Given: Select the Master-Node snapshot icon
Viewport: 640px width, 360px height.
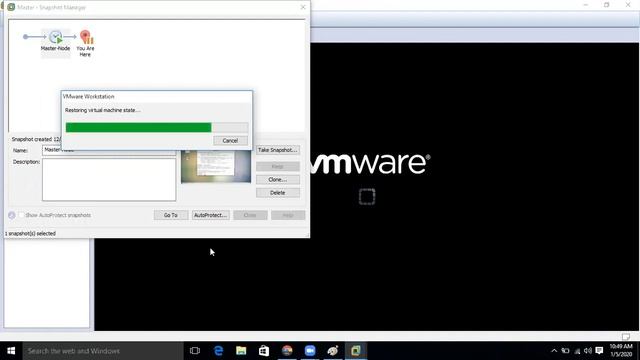Looking at the screenshot, I should [56, 38].
